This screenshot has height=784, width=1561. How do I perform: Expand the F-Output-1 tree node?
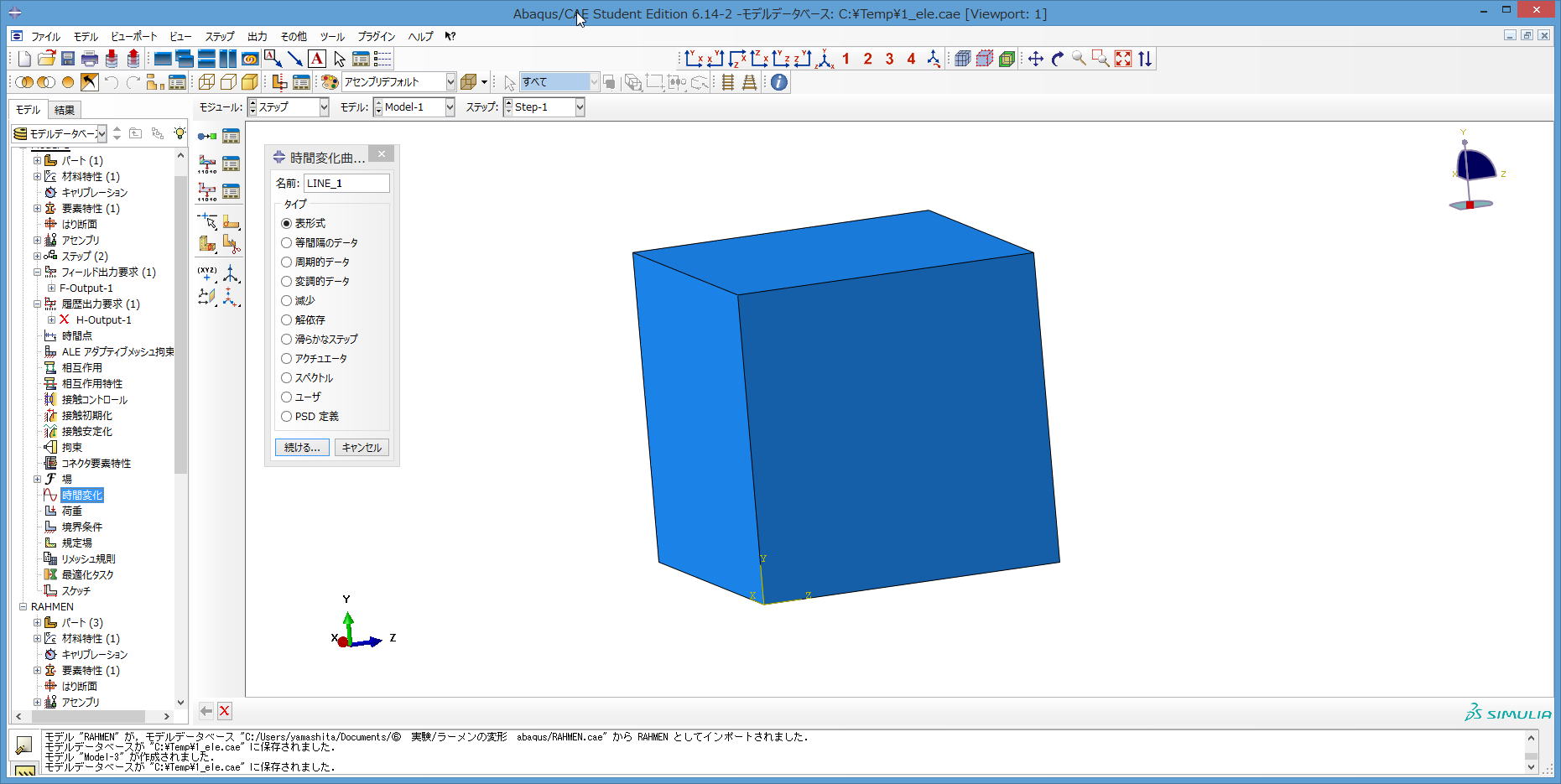(x=51, y=288)
